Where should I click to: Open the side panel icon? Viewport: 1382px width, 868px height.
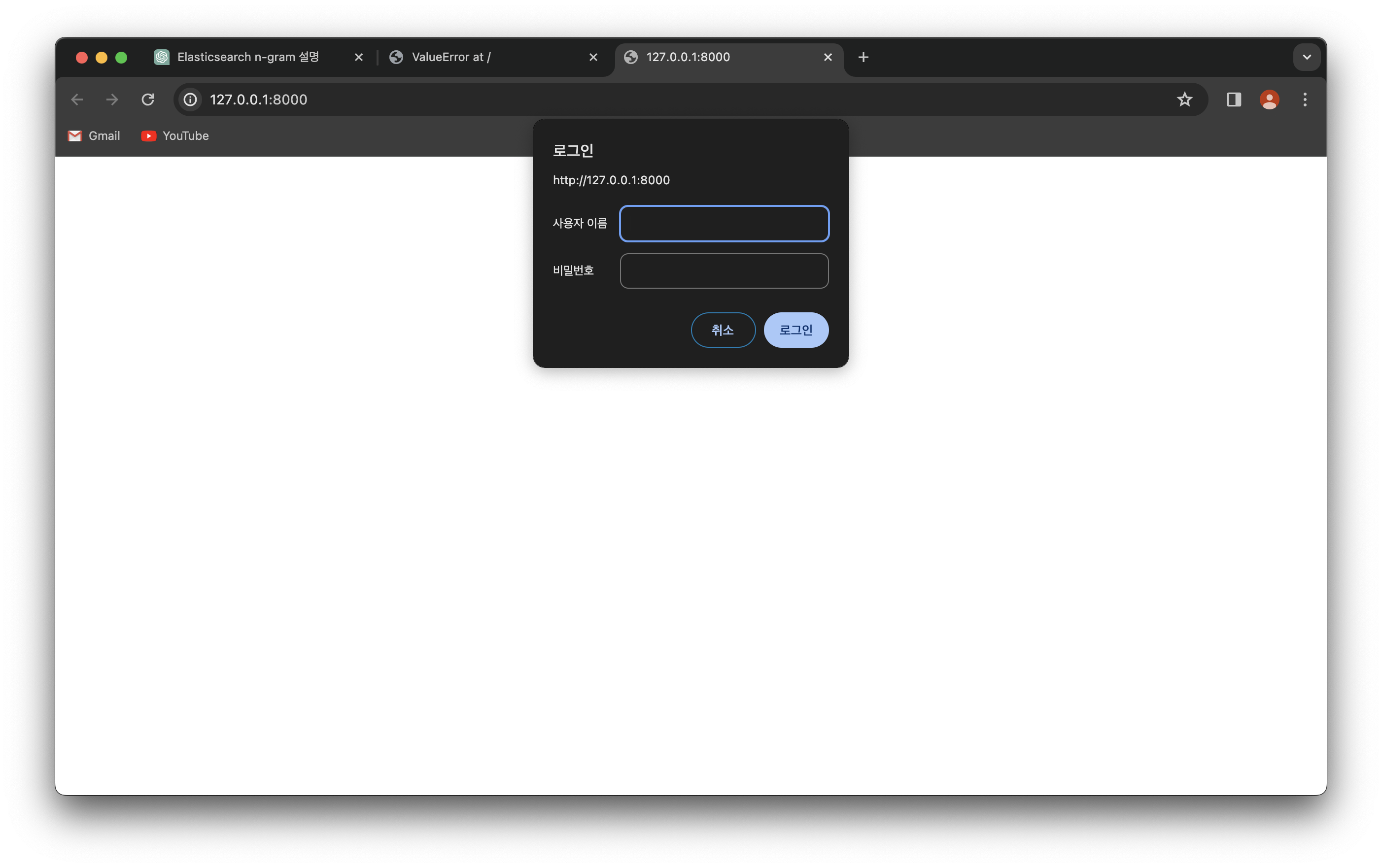(1234, 100)
